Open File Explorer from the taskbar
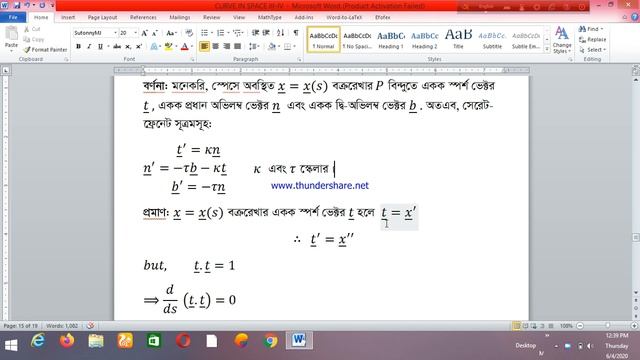640x360 pixels. (x=96, y=340)
